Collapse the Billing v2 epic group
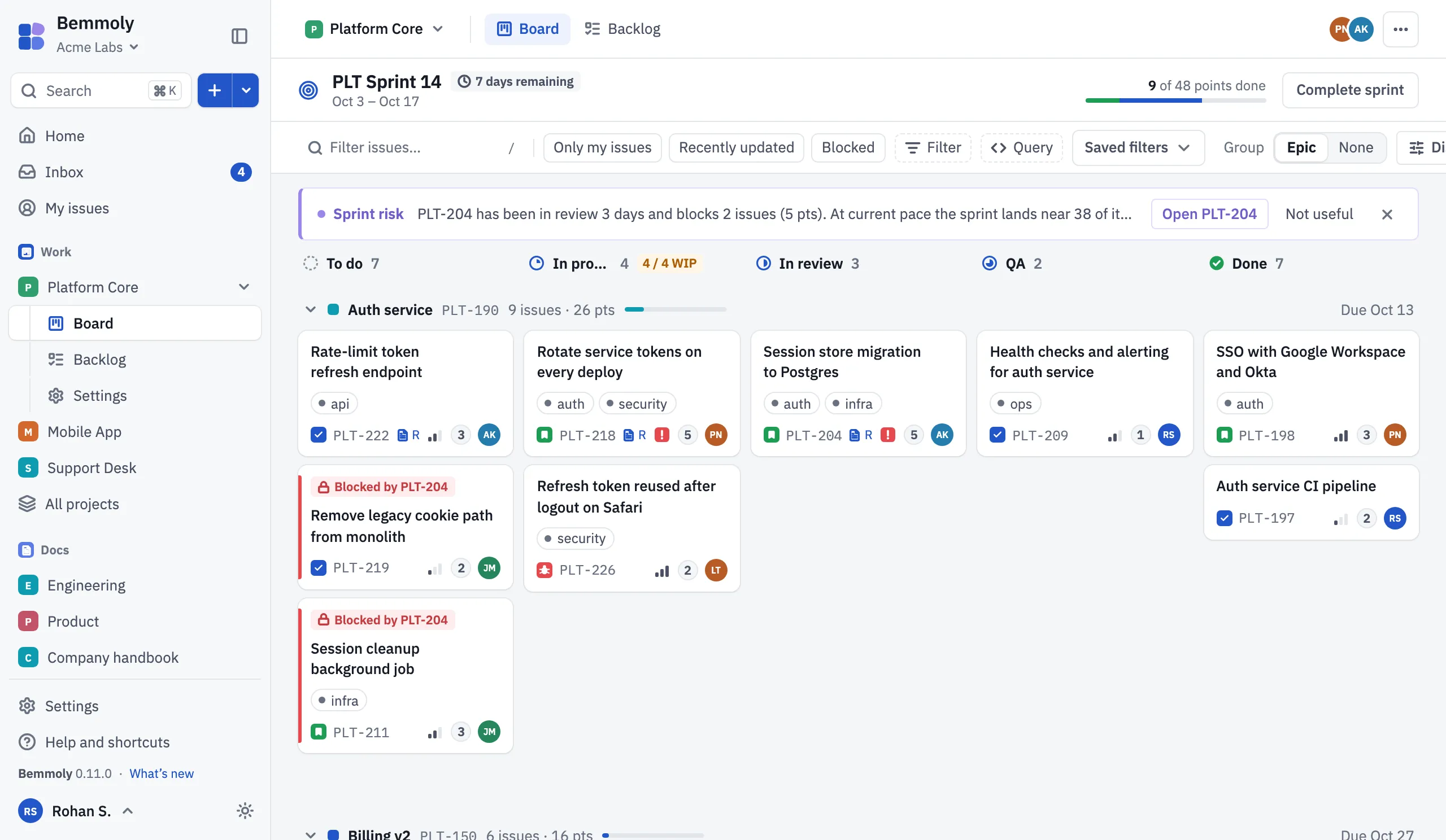Screen dimensions: 1446x840 click(x=311, y=835)
